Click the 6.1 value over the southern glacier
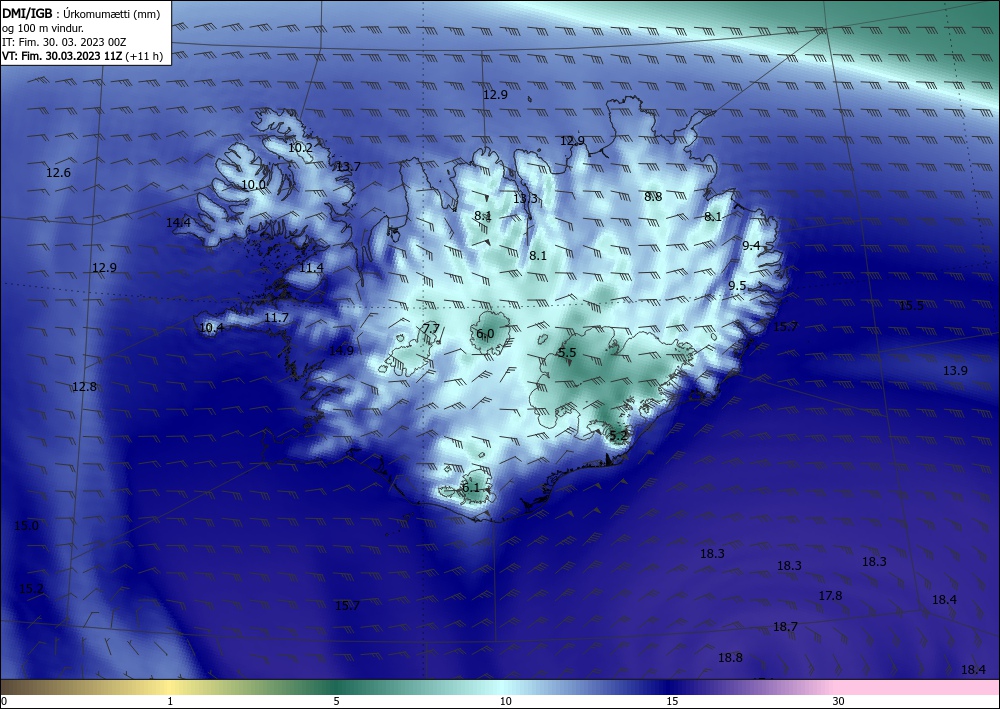 470,488
